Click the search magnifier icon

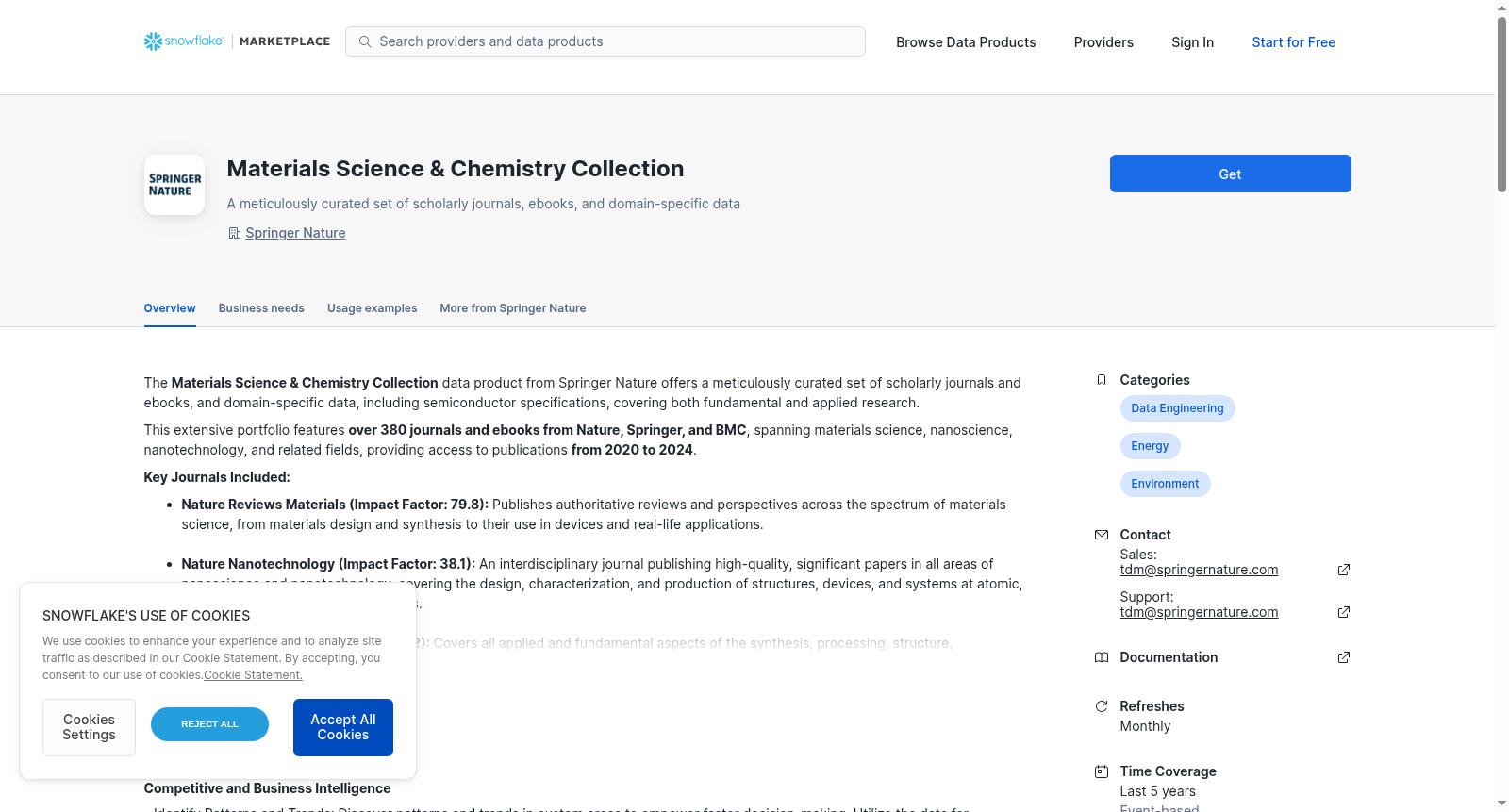point(365,41)
